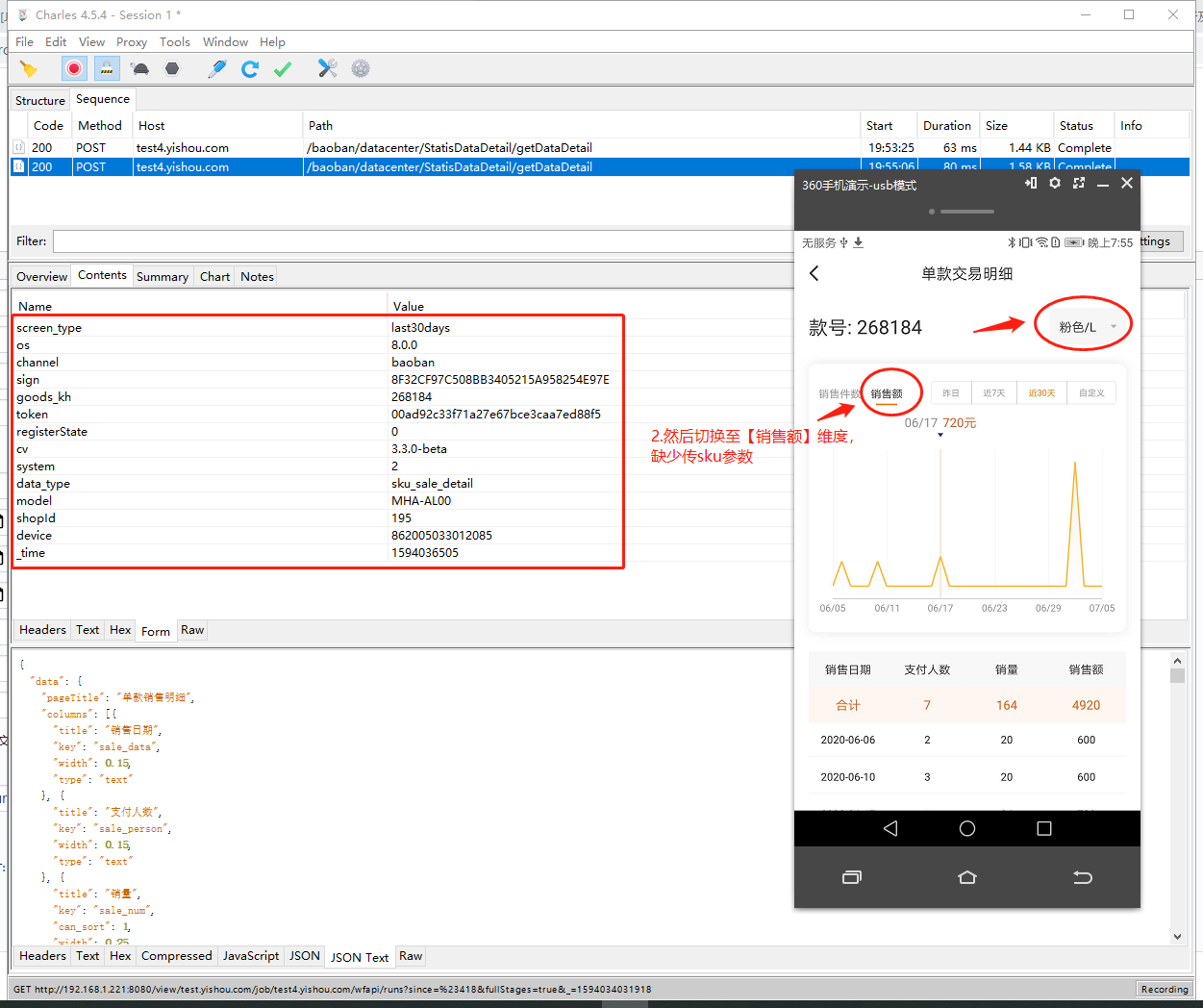The width and height of the screenshot is (1203, 1008).
Task: Show response JSON Text tab
Action: [360, 957]
